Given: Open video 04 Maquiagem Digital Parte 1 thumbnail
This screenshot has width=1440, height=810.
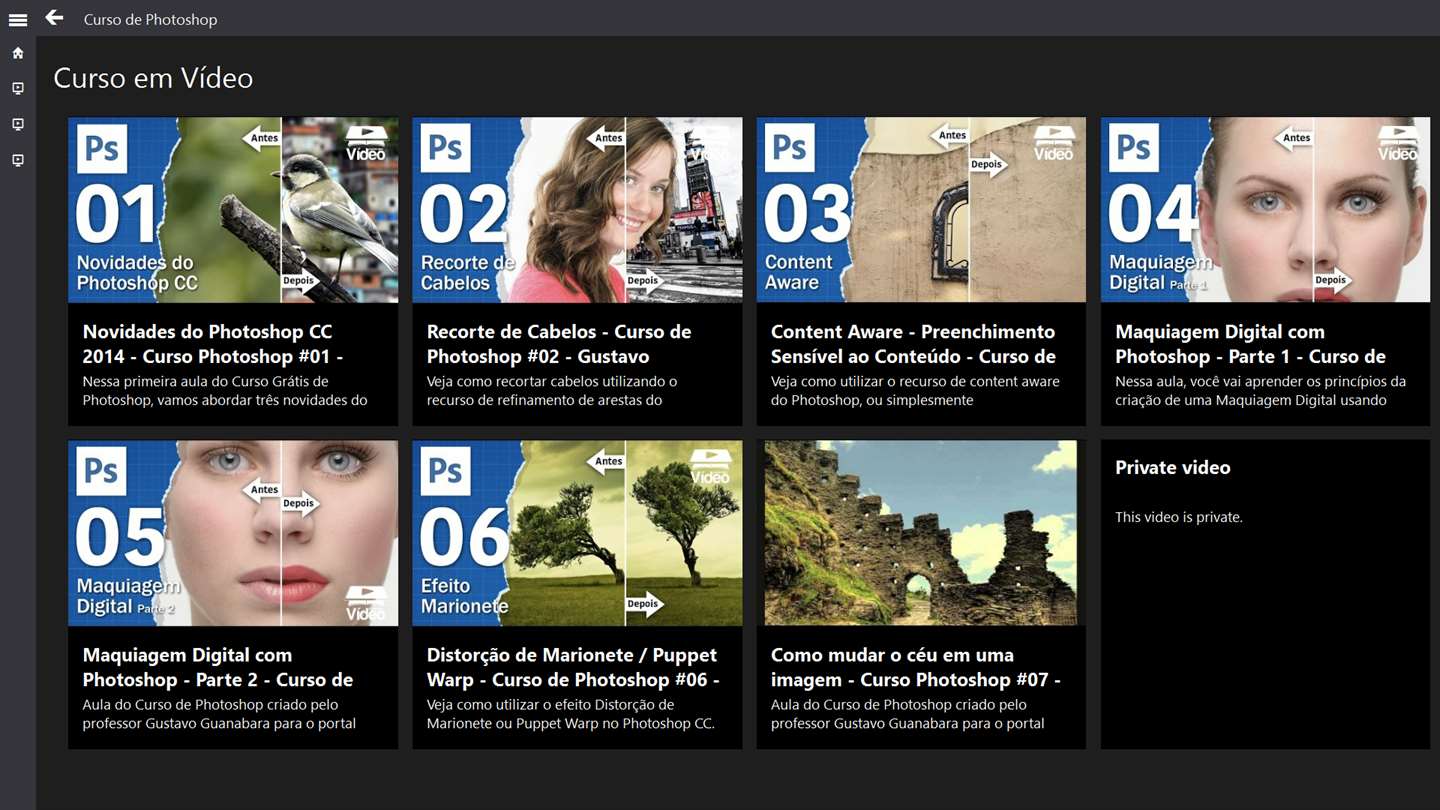Looking at the screenshot, I should (x=1265, y=210).
